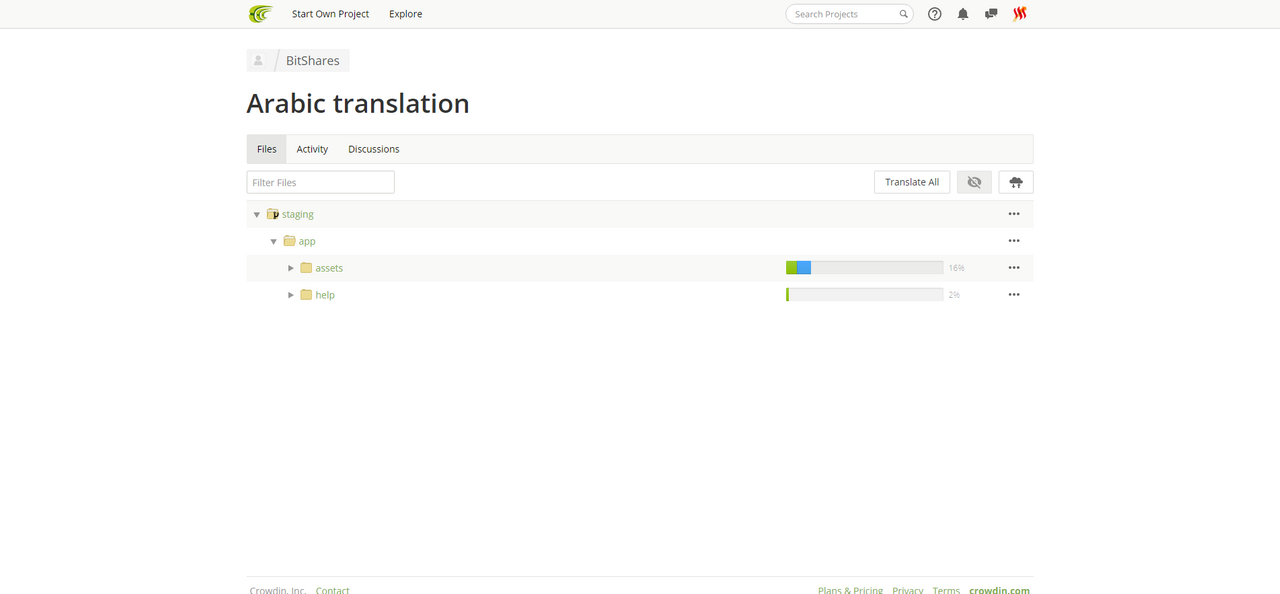Click the Crowdin logo icon
This screenshot has width=1280, height=594.
260,14
